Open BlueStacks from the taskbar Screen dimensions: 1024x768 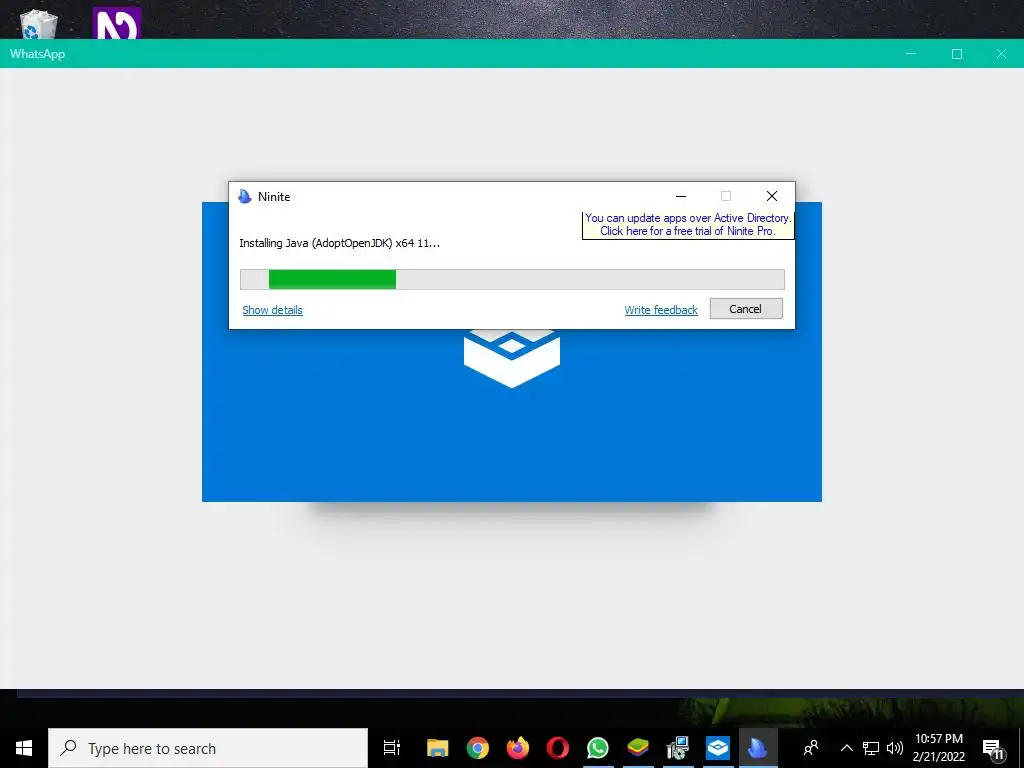point(638,748)
